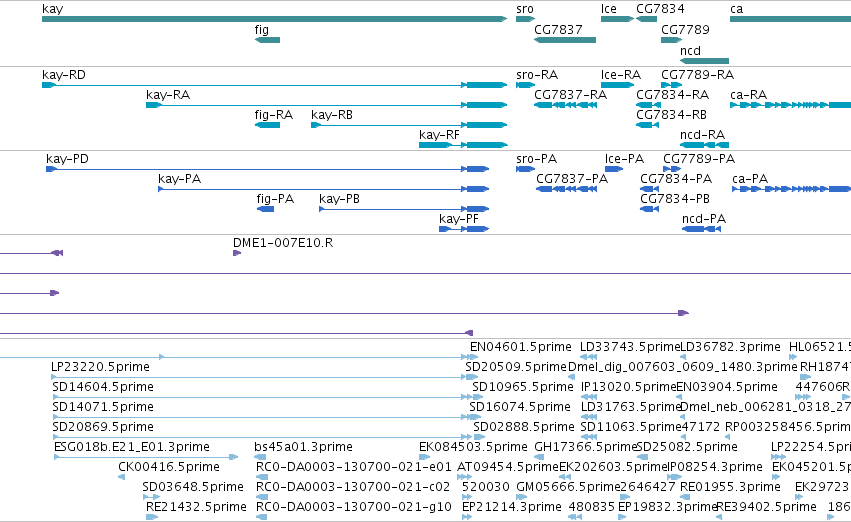851x522 pixels.
Task: Select protein ncd-PA
Action: (x=701, y=229)
